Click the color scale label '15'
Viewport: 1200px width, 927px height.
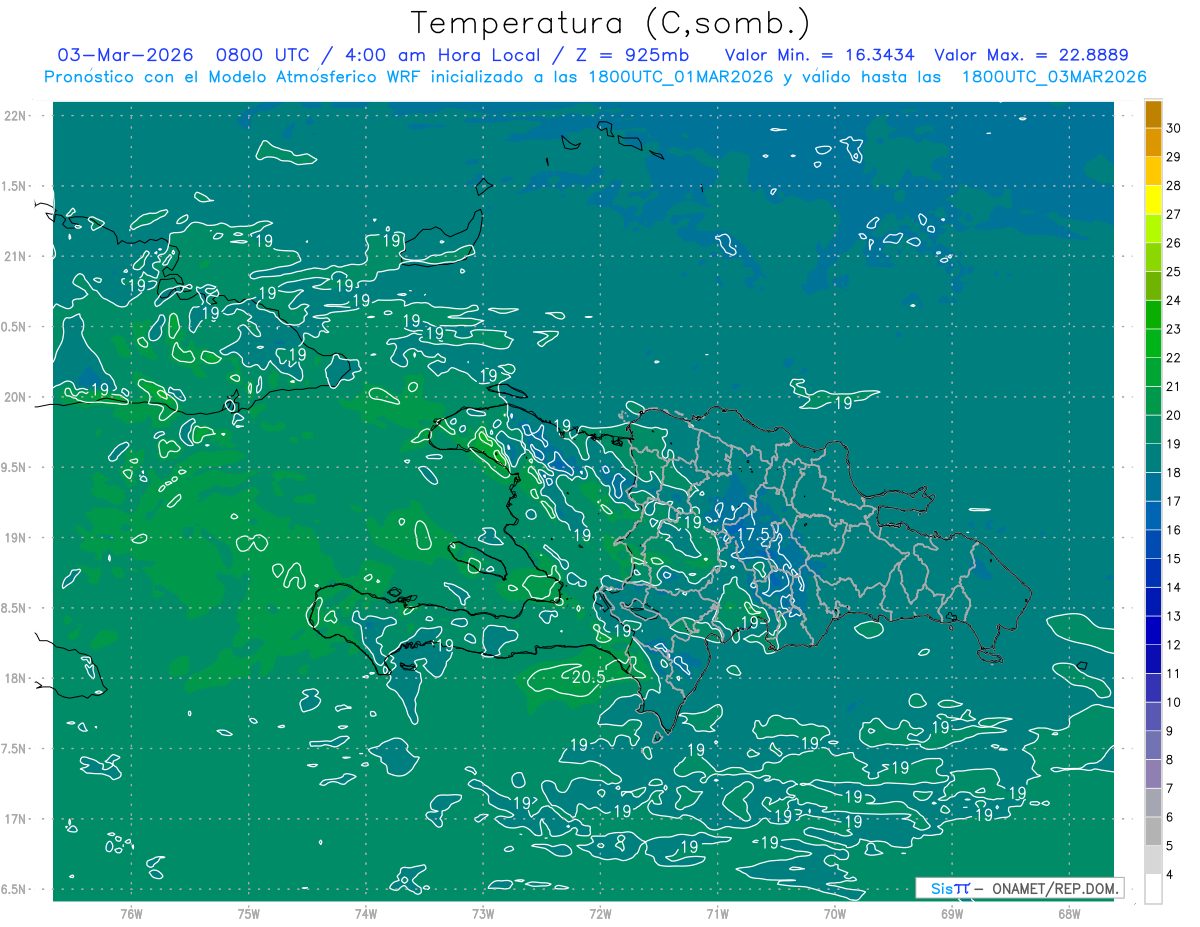point(1173,559)
